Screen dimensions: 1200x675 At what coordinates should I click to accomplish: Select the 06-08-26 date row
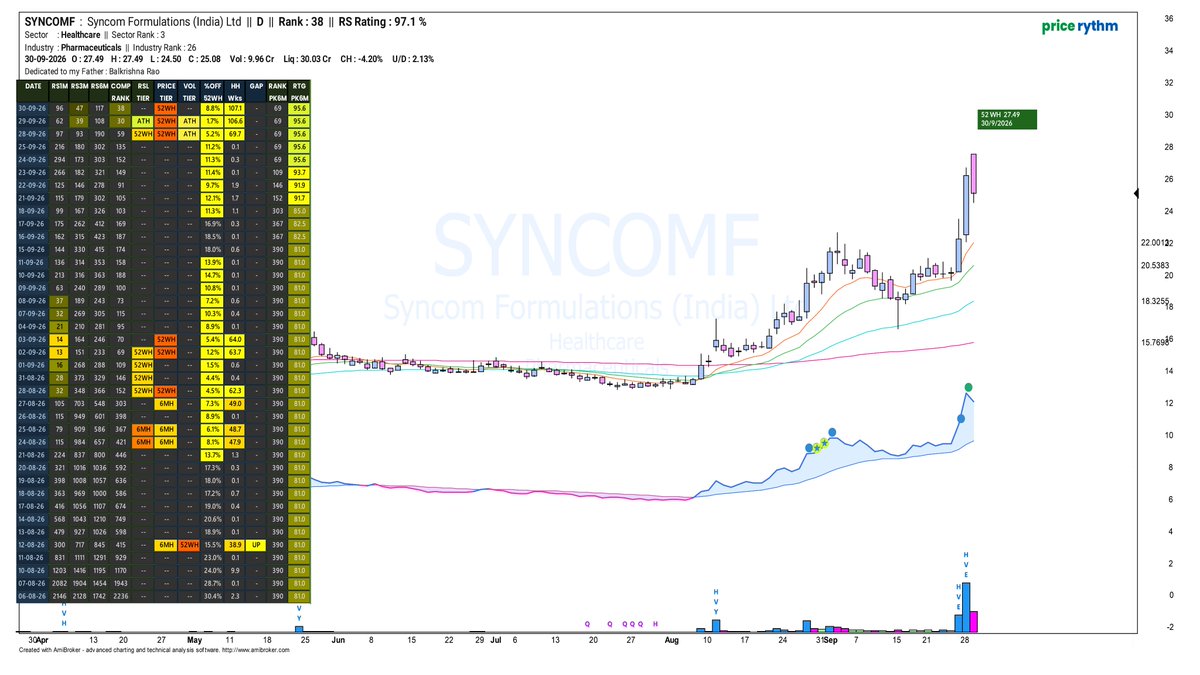point(166,596)
